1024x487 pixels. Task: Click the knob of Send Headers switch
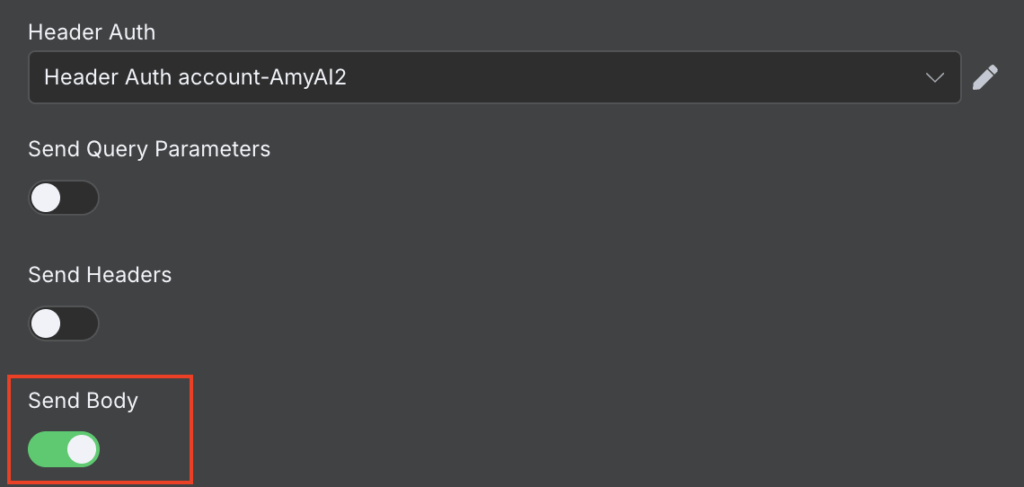point(46,323)
